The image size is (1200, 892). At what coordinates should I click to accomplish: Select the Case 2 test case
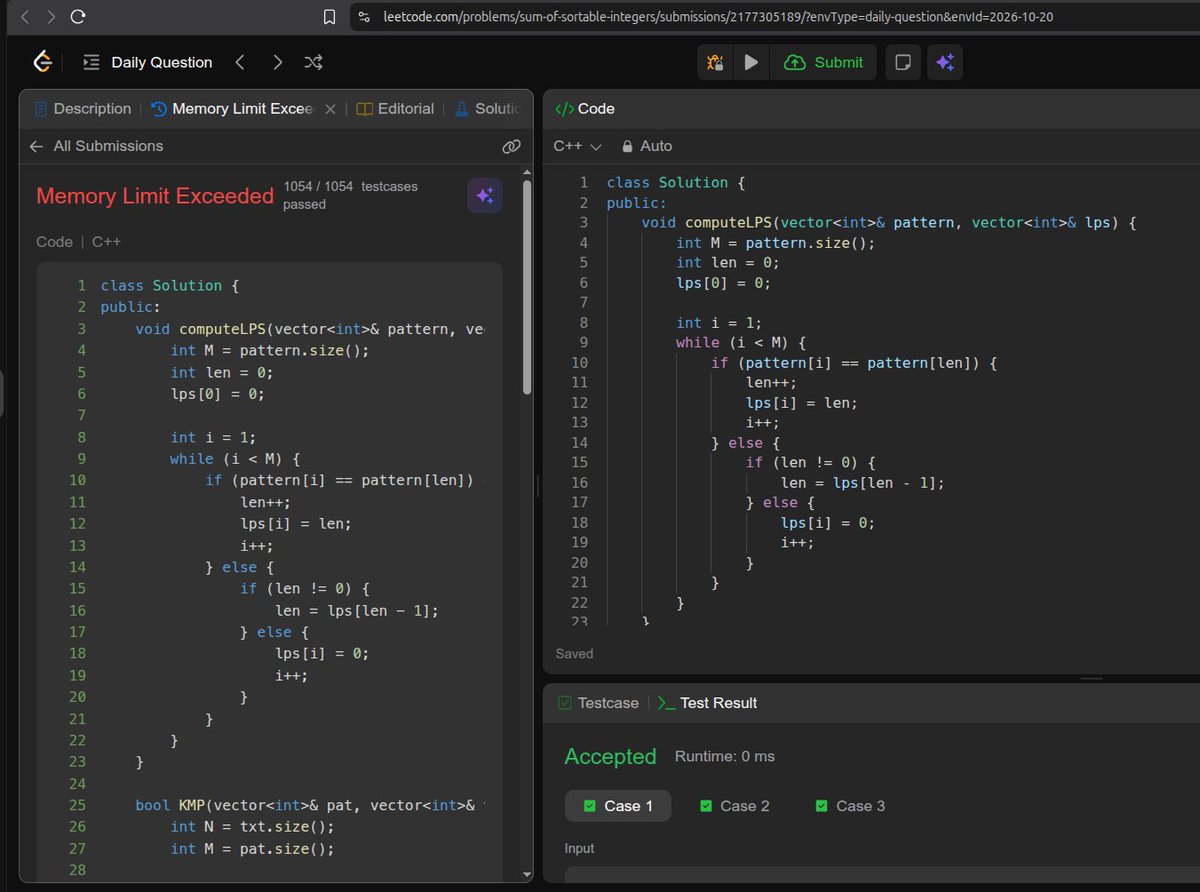735,806
